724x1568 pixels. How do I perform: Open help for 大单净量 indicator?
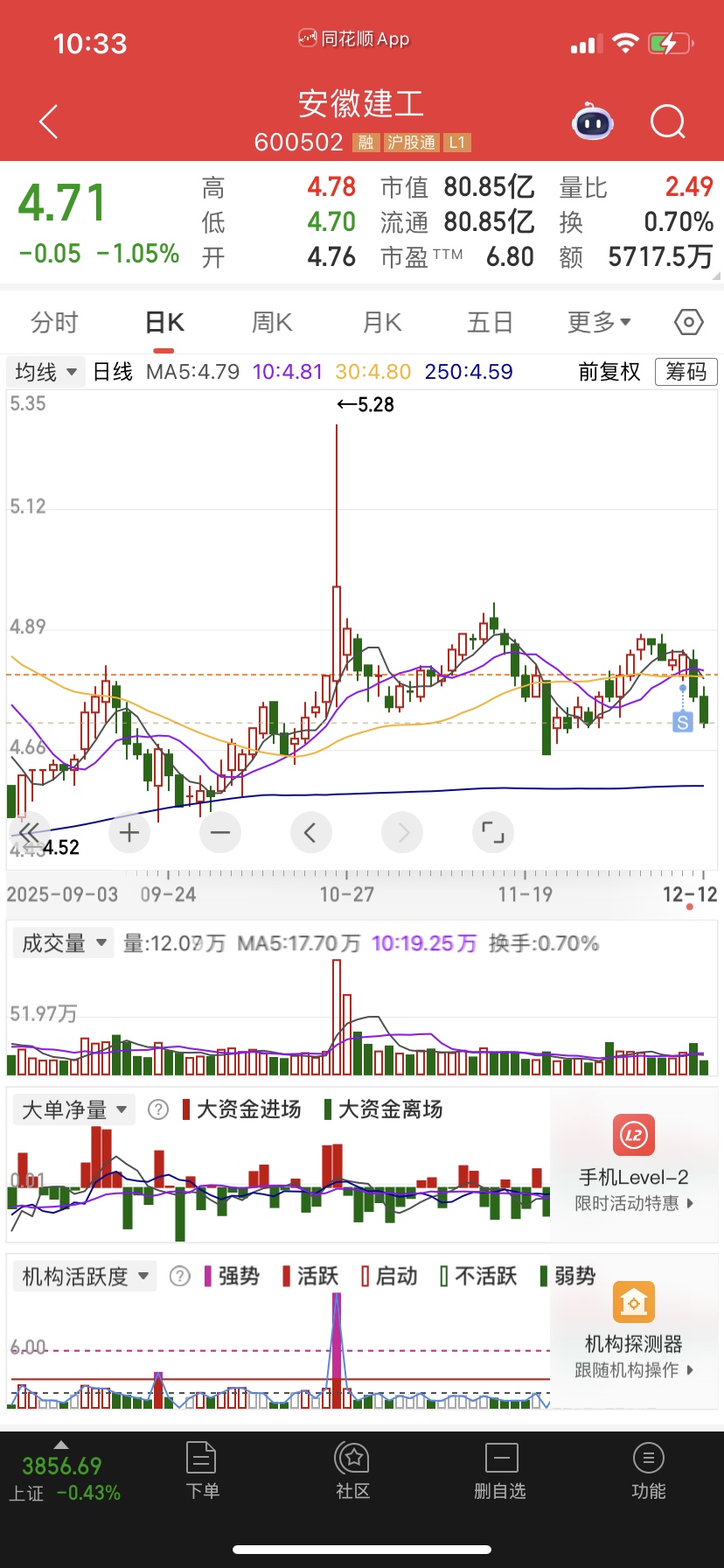tap(158, 1109)
